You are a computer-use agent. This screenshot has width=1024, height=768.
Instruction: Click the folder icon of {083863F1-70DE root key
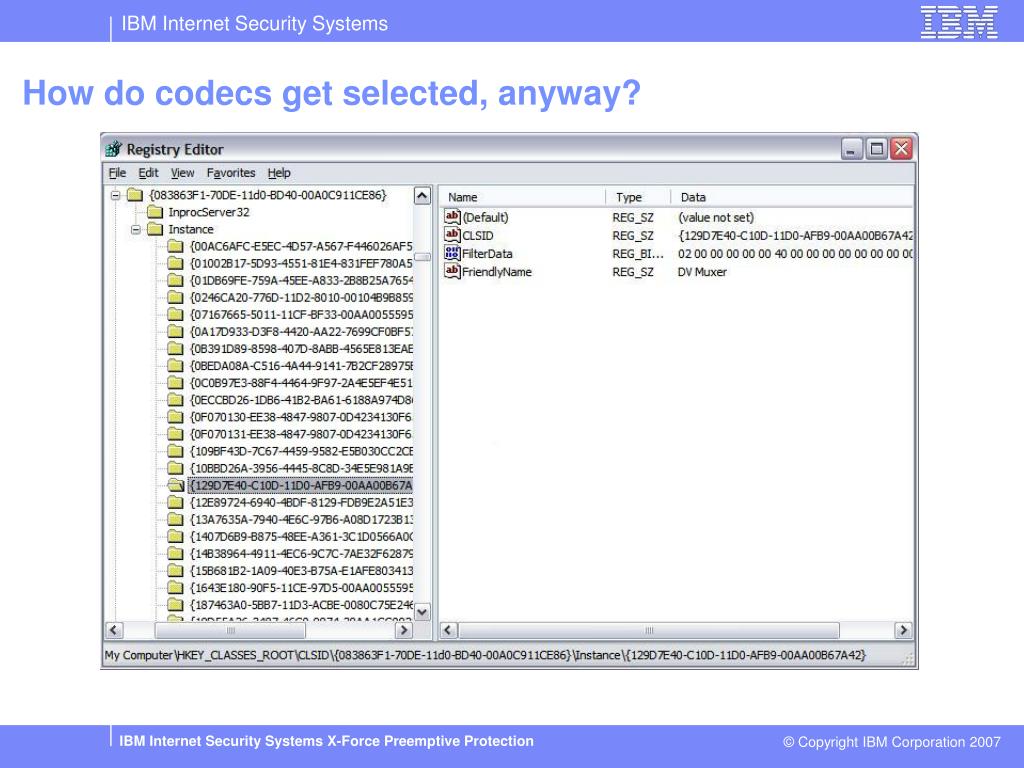click(x=135, y=195)
